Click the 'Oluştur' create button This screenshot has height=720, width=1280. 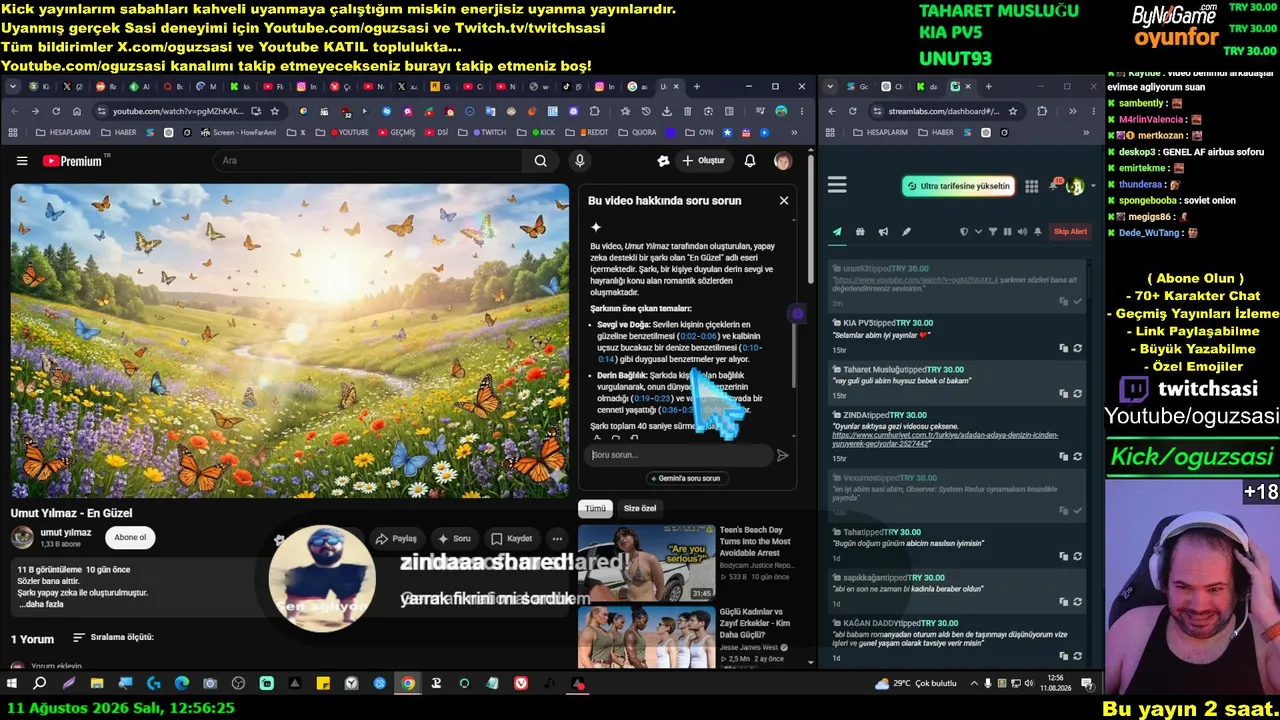click(703, 161)
